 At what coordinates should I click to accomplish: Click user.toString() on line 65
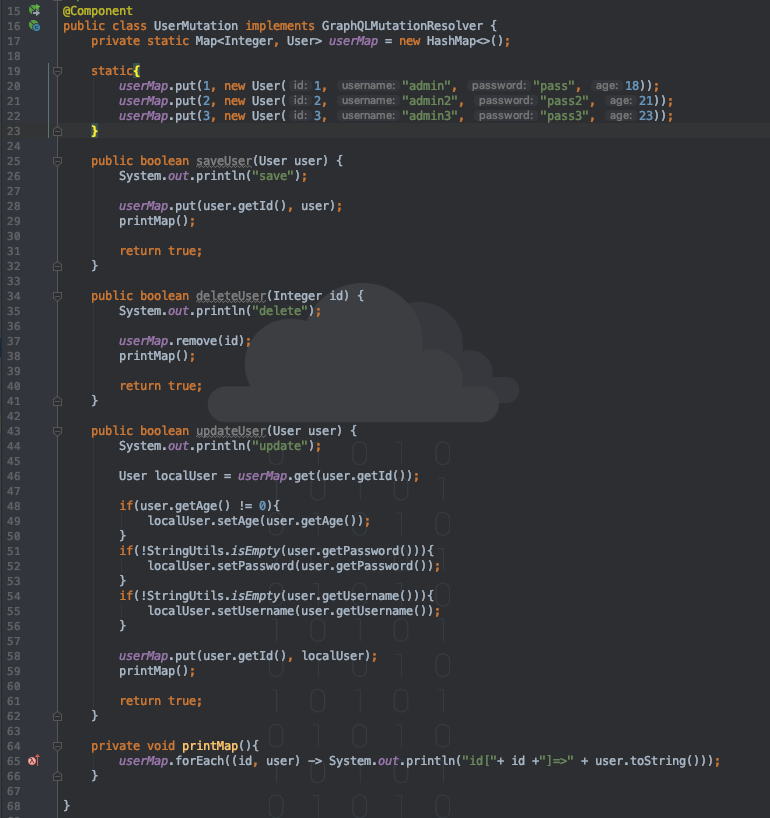[x=648, y=761]
